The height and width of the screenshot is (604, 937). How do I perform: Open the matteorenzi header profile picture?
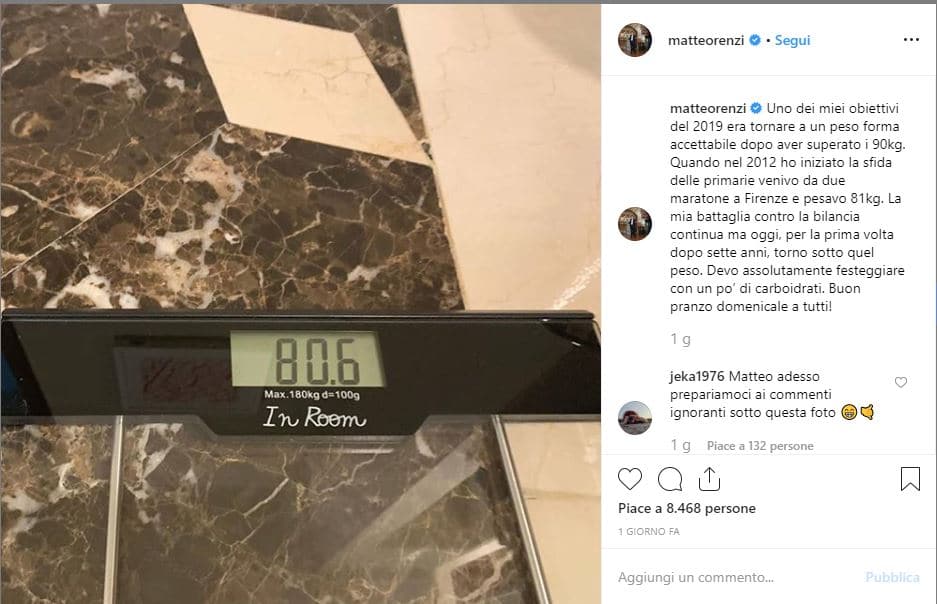pyautogui.click(x=635, y=40)
